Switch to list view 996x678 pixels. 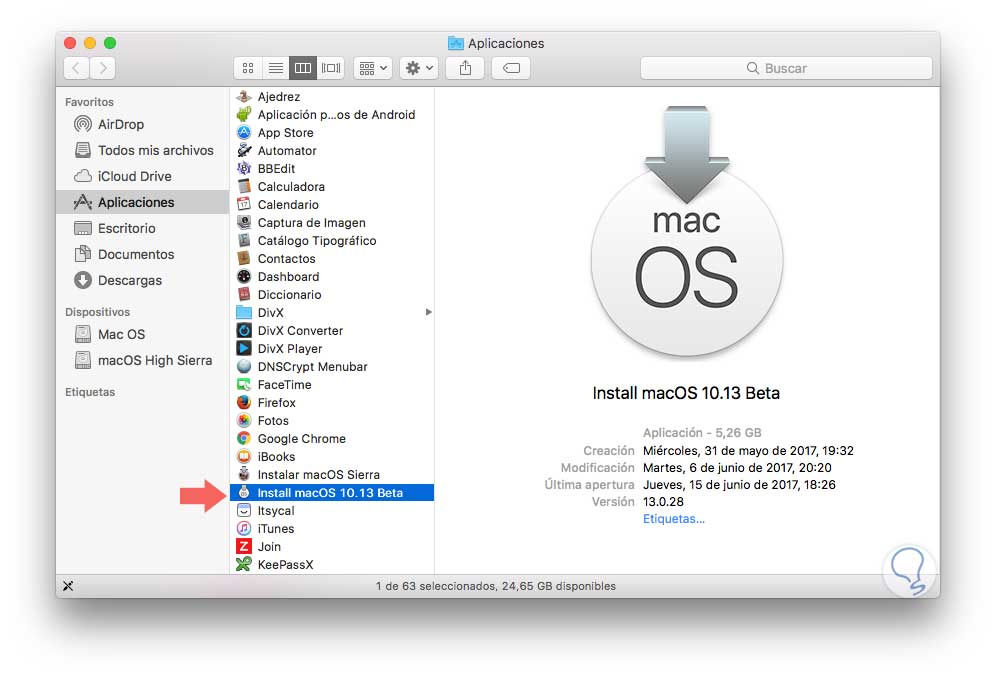[x=276, y=68]
